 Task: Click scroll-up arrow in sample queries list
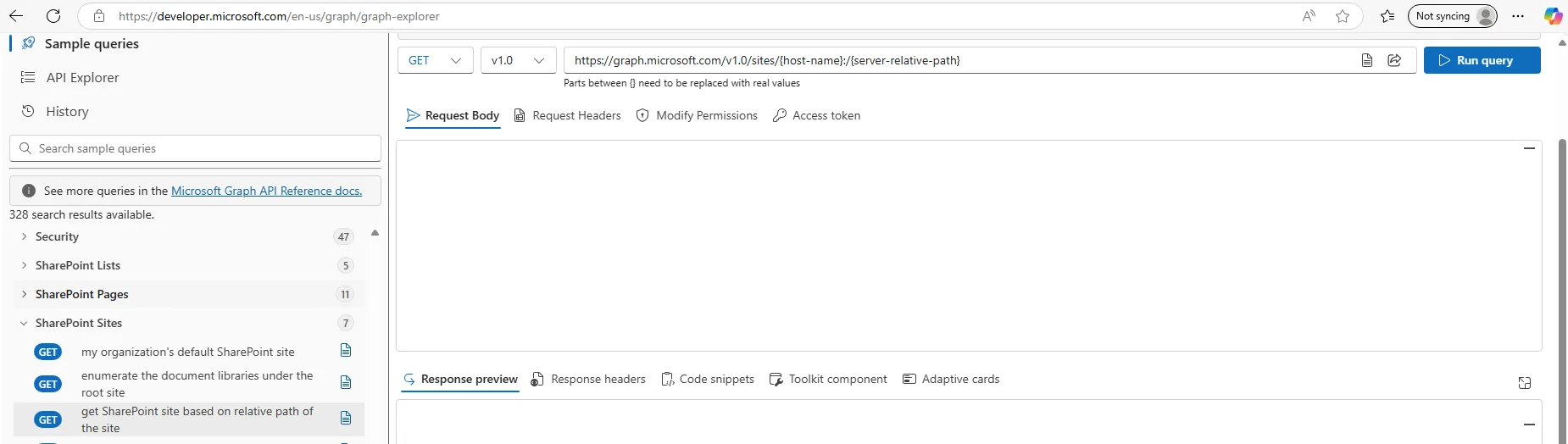point(375,232)
